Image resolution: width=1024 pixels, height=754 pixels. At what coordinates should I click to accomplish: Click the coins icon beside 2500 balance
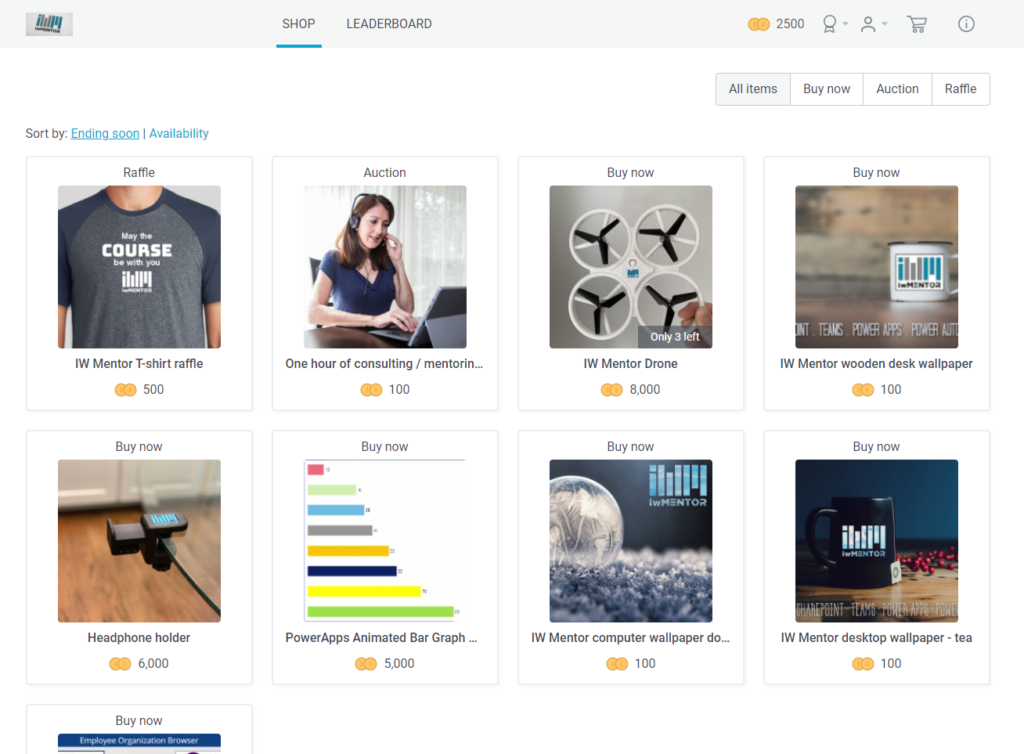[758, 24]
